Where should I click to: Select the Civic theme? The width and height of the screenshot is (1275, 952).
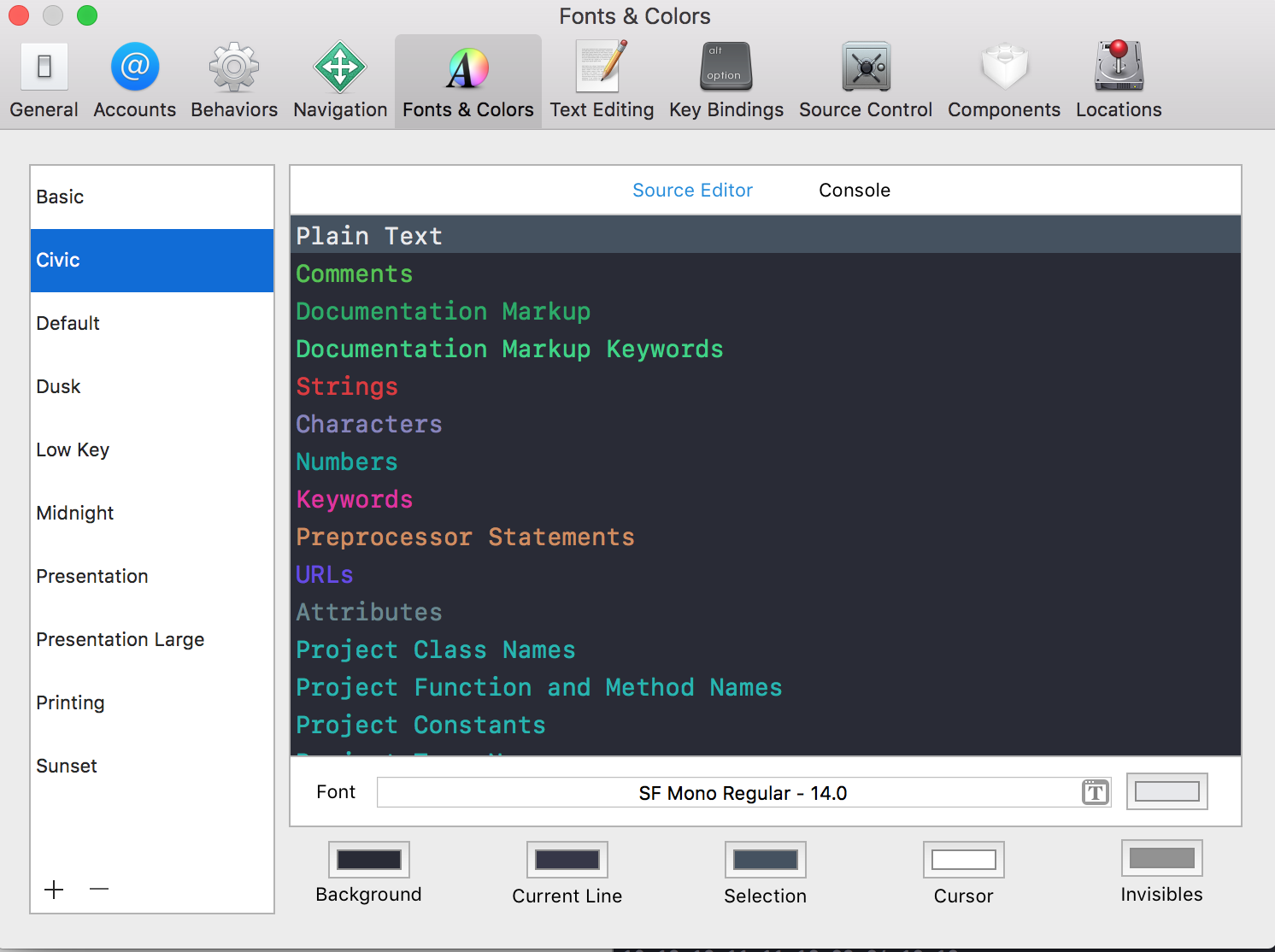(152, 261)
